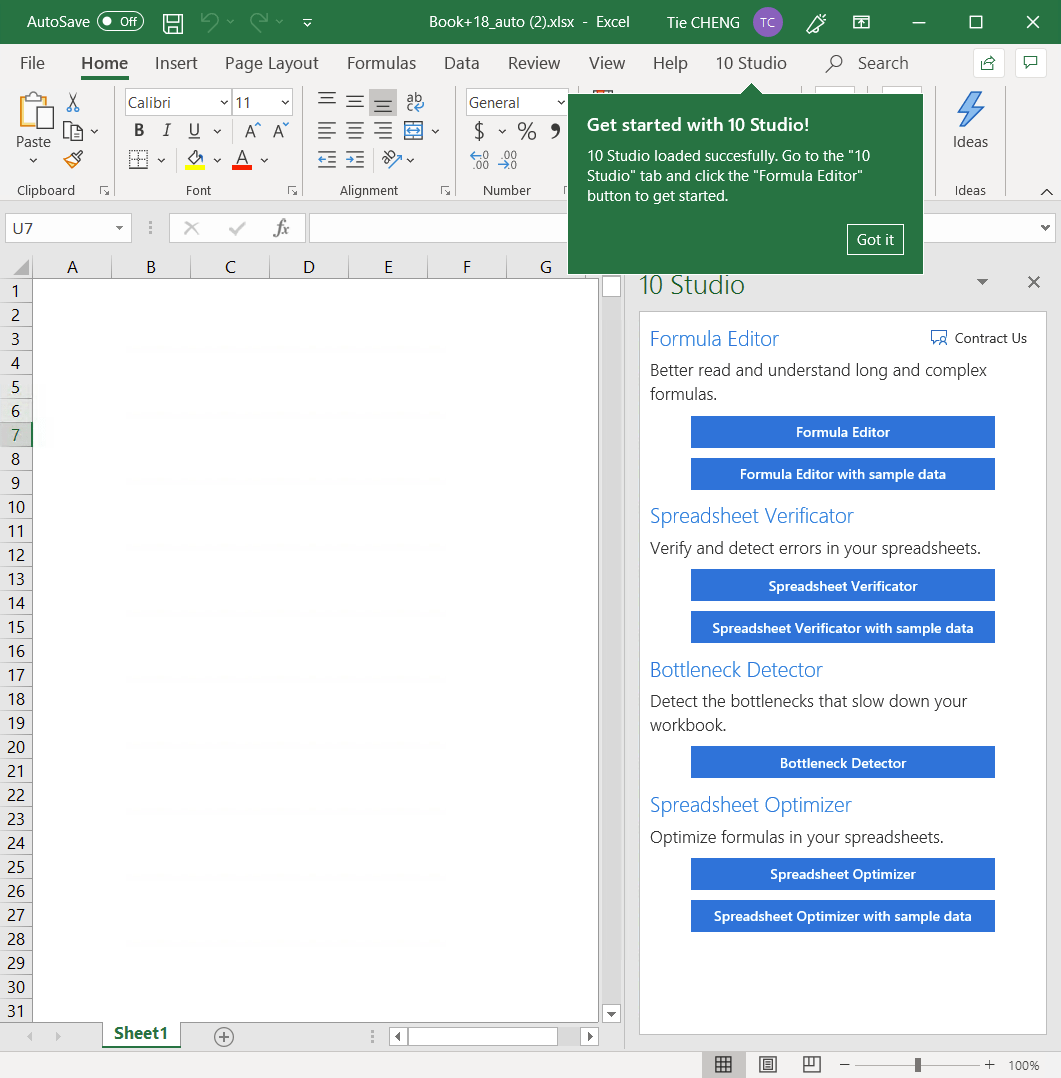Insert Function fx icon in formula bar
The height and width of the screenshot is (1078, 1061).
[281, 228]
